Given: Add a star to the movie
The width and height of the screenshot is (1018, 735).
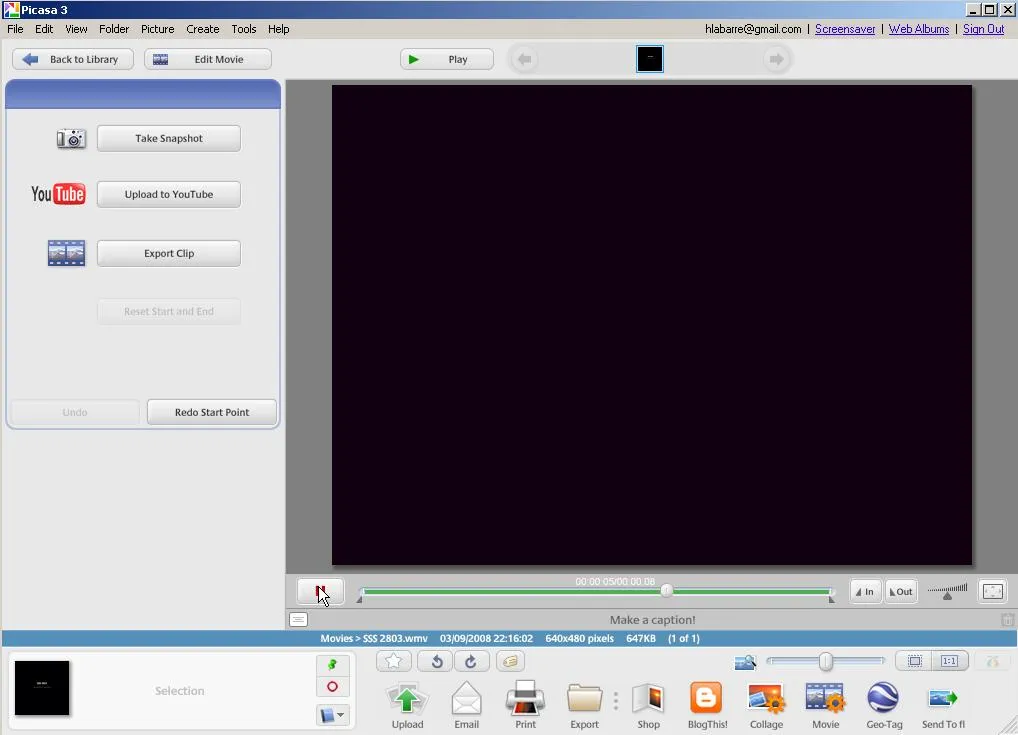Looking at the screenshot, I should pos(393,662).
